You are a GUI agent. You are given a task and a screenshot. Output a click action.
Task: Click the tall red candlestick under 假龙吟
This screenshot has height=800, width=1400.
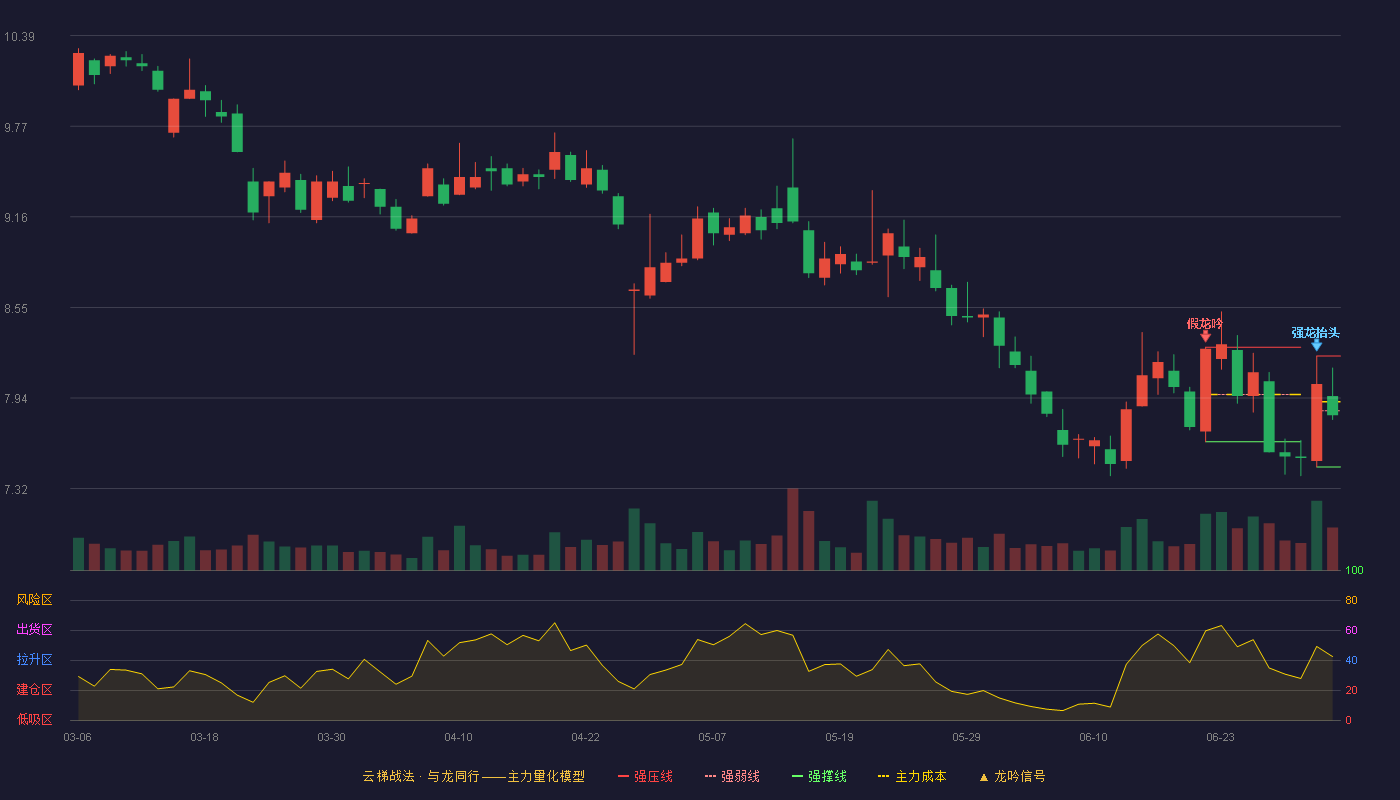coord(1205,390)
